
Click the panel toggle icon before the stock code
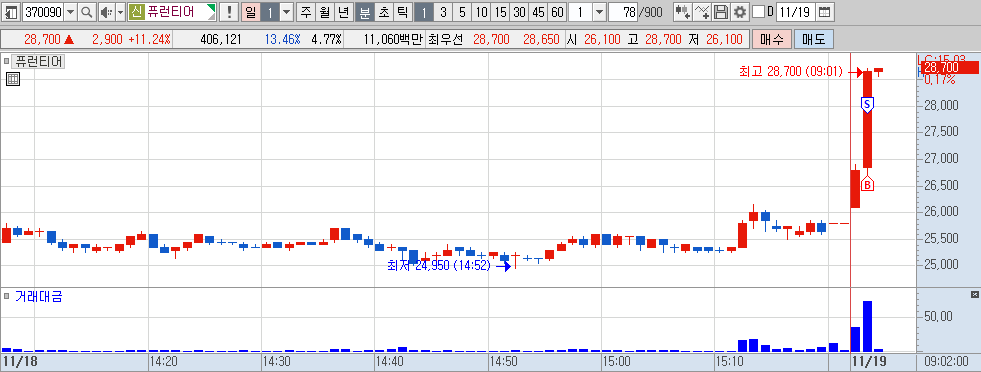[11, 12]
